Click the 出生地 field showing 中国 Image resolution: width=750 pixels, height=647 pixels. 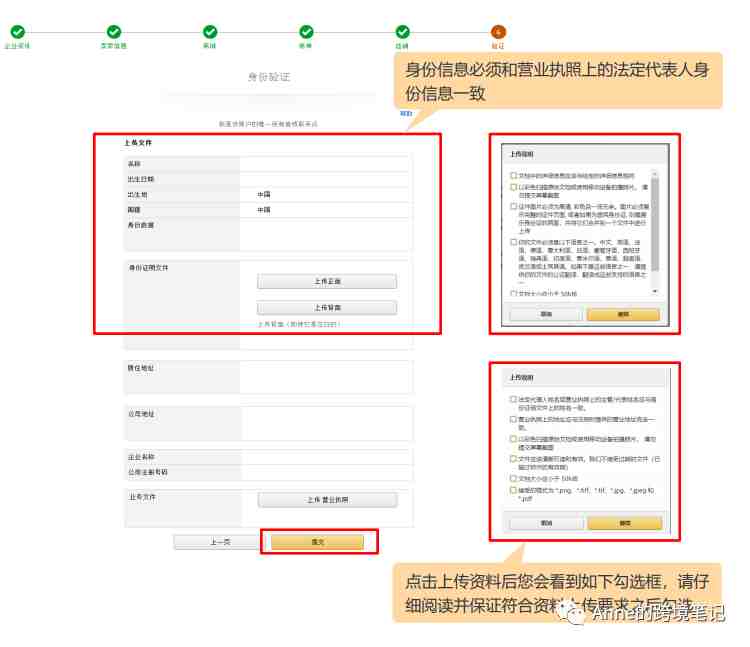(x=326, y=195)
